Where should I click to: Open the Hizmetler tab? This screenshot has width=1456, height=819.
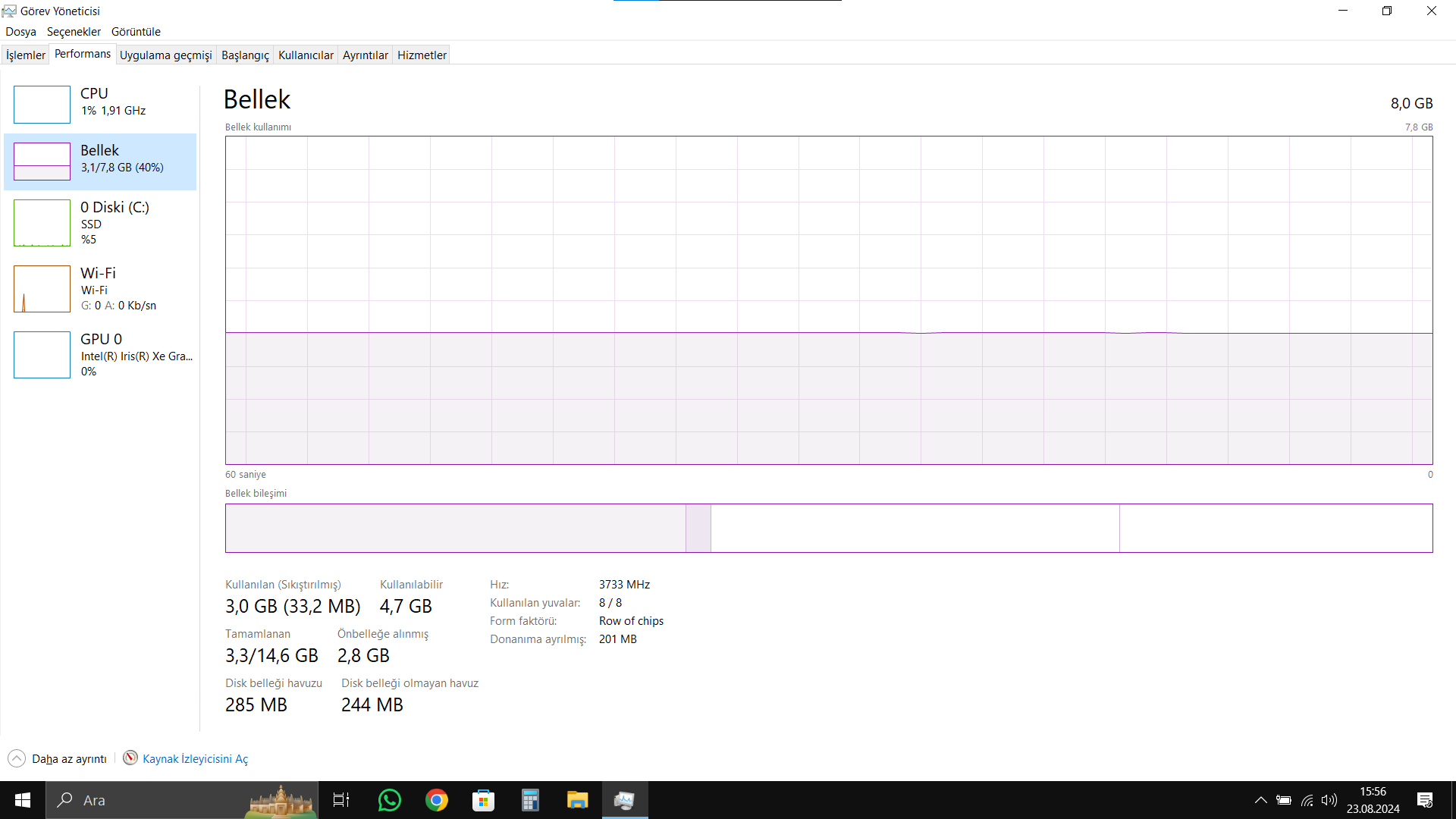(x=422, y=55)
